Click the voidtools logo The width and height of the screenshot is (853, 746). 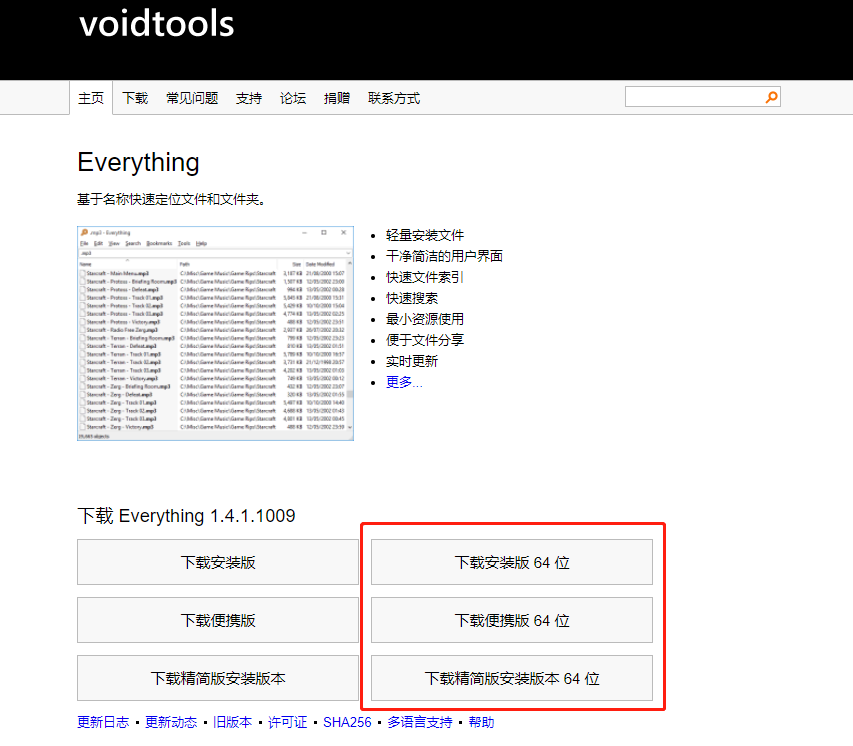coord(156,25)
